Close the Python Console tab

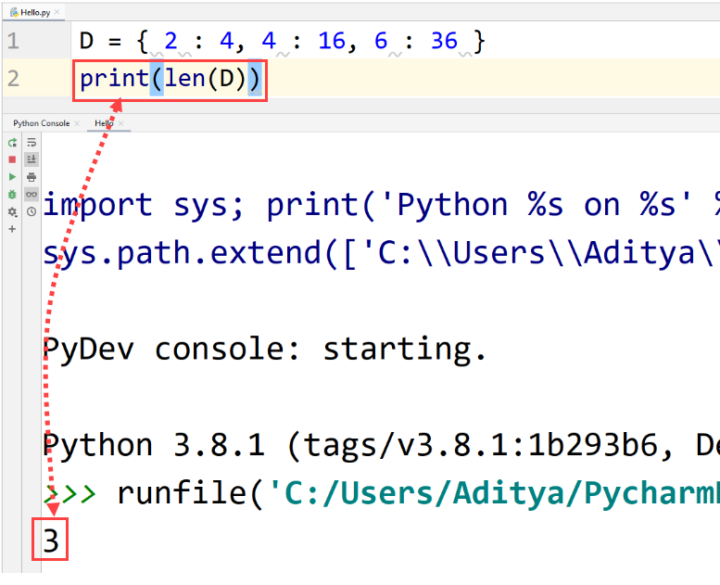(77, 123)
